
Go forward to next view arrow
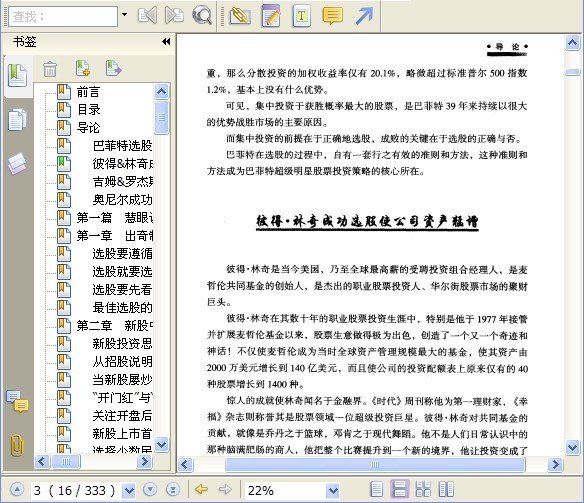[225, 489]
